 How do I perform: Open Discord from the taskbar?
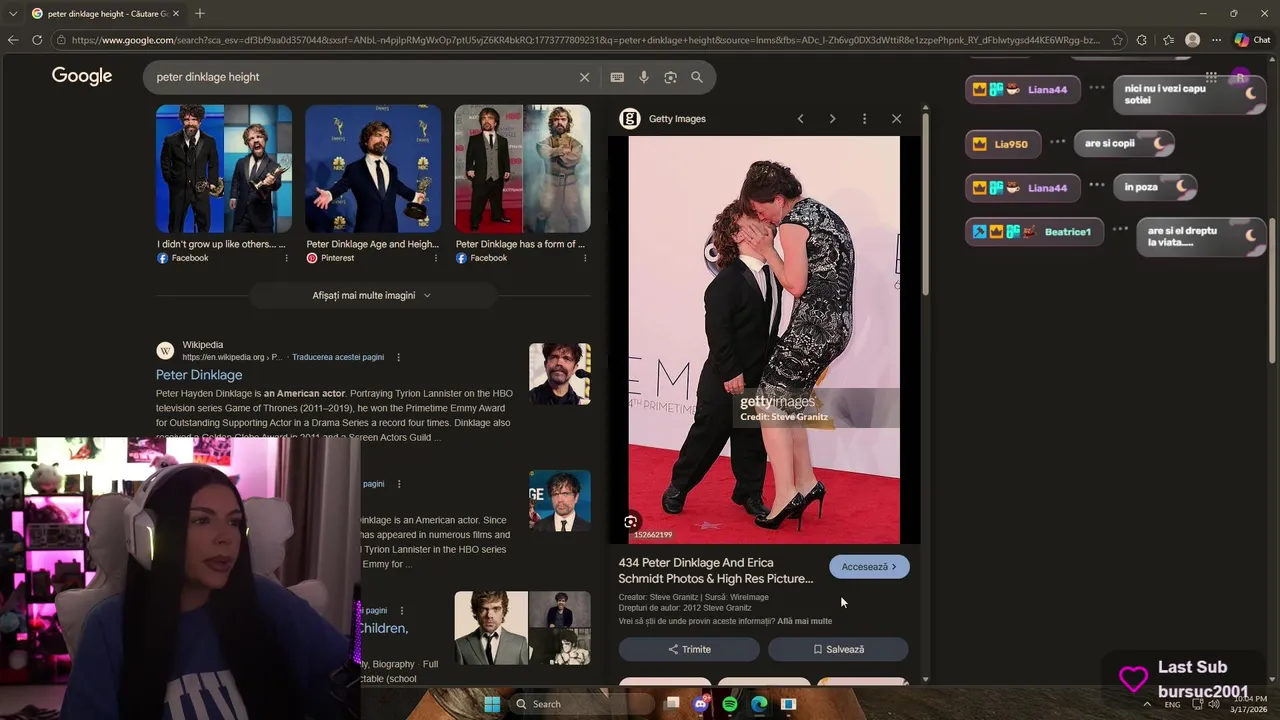coord(701,704)
